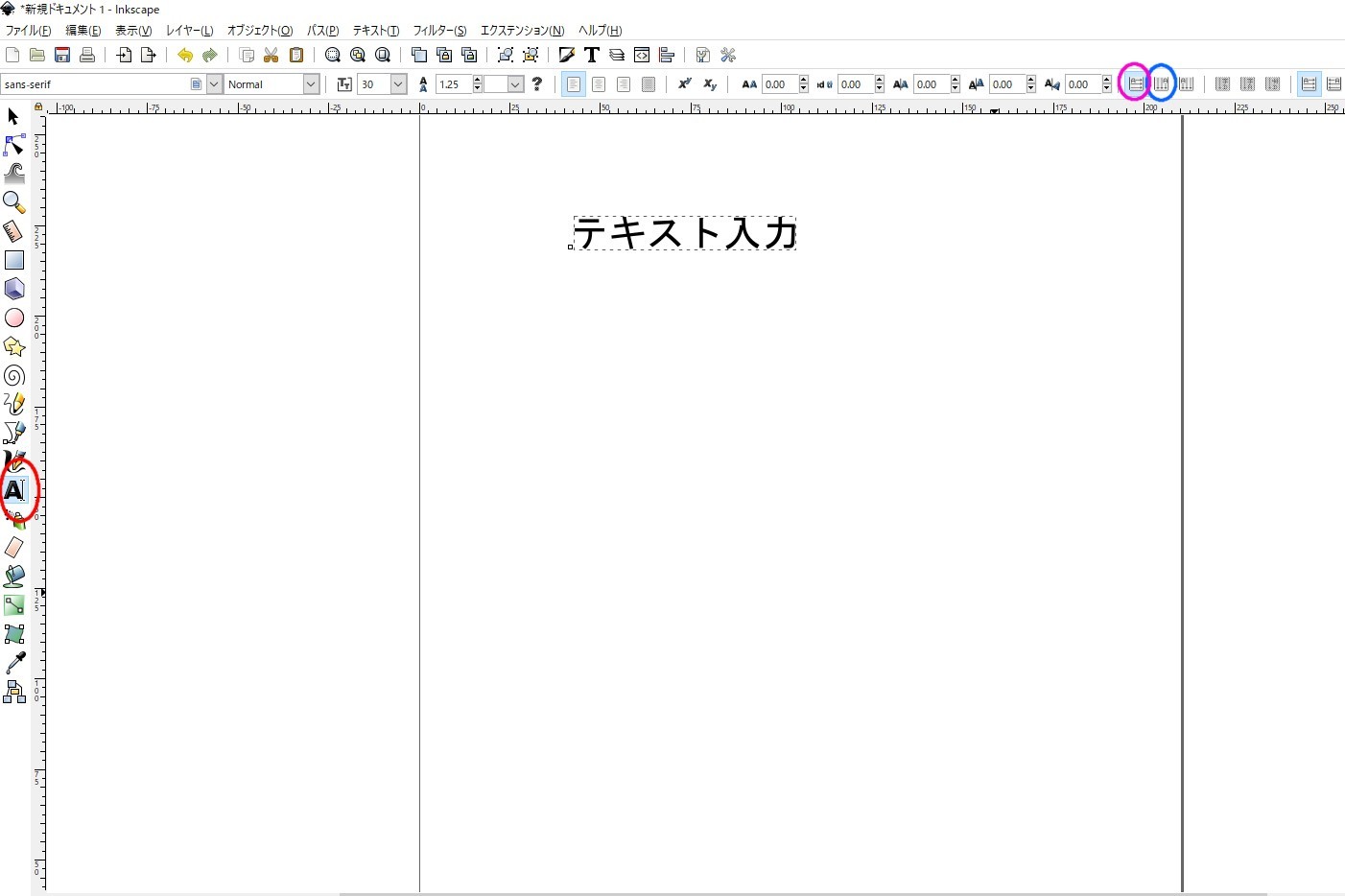Screen dimensions: 1345x896
Task: Toggle left text alignment
Action: point(574,84)
